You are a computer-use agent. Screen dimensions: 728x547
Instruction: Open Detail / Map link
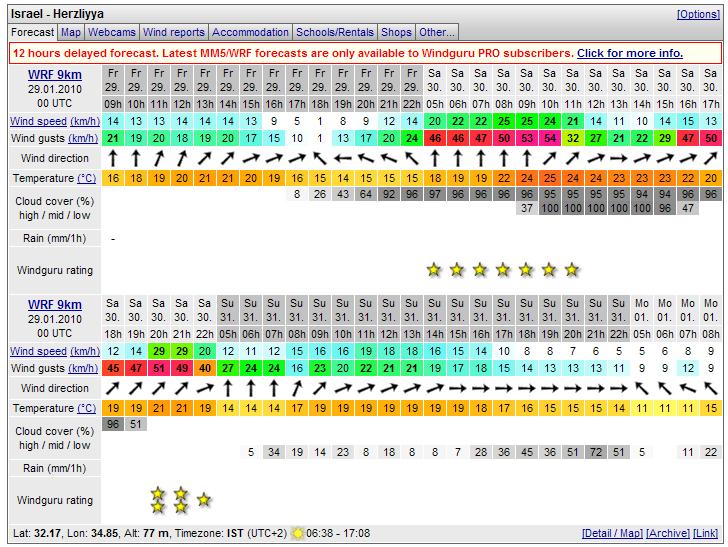(x=612, y=533)
